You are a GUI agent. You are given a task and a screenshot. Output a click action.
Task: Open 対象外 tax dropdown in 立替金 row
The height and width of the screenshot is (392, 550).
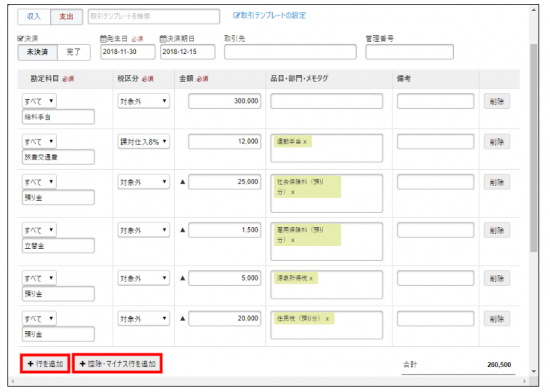(143, 230)
